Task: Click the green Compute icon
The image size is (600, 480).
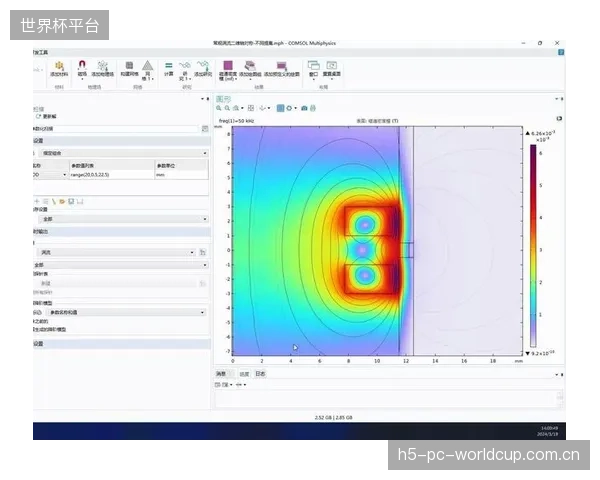Action: coord(168,65)
